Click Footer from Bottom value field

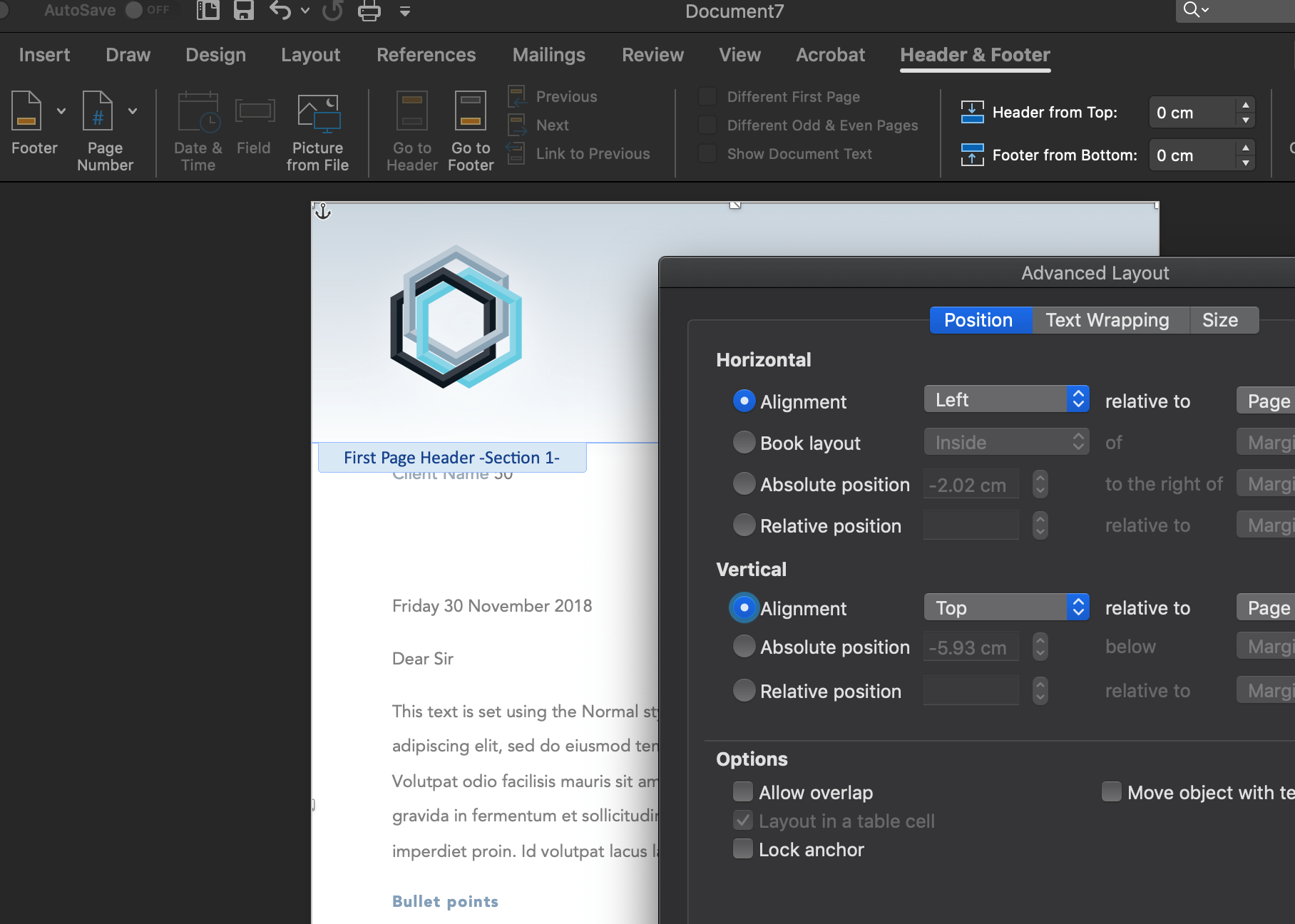pos(1192,155)
